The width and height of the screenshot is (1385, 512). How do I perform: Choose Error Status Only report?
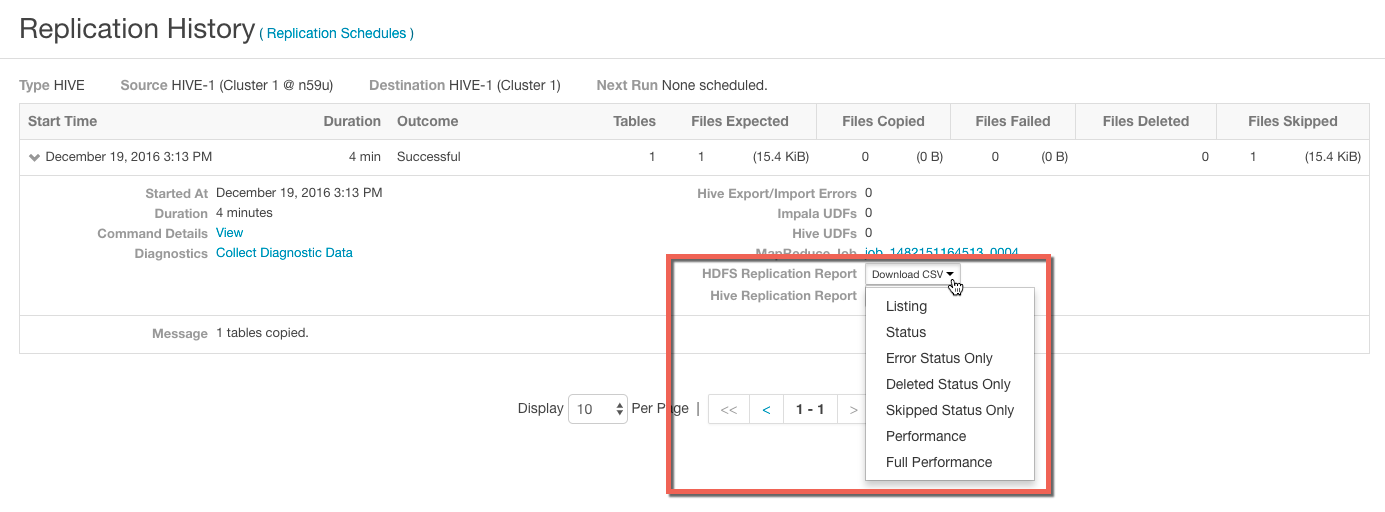click(939, 358)
